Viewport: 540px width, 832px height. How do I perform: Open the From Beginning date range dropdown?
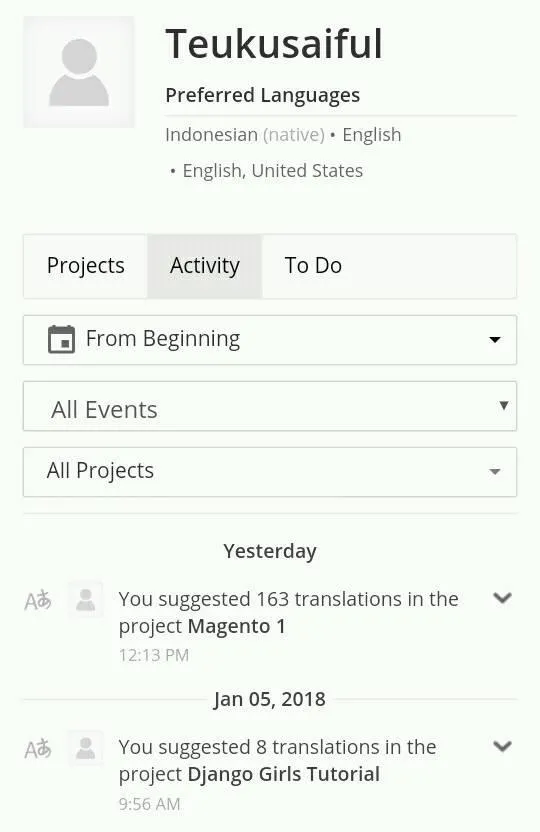[x=270, y=340]
